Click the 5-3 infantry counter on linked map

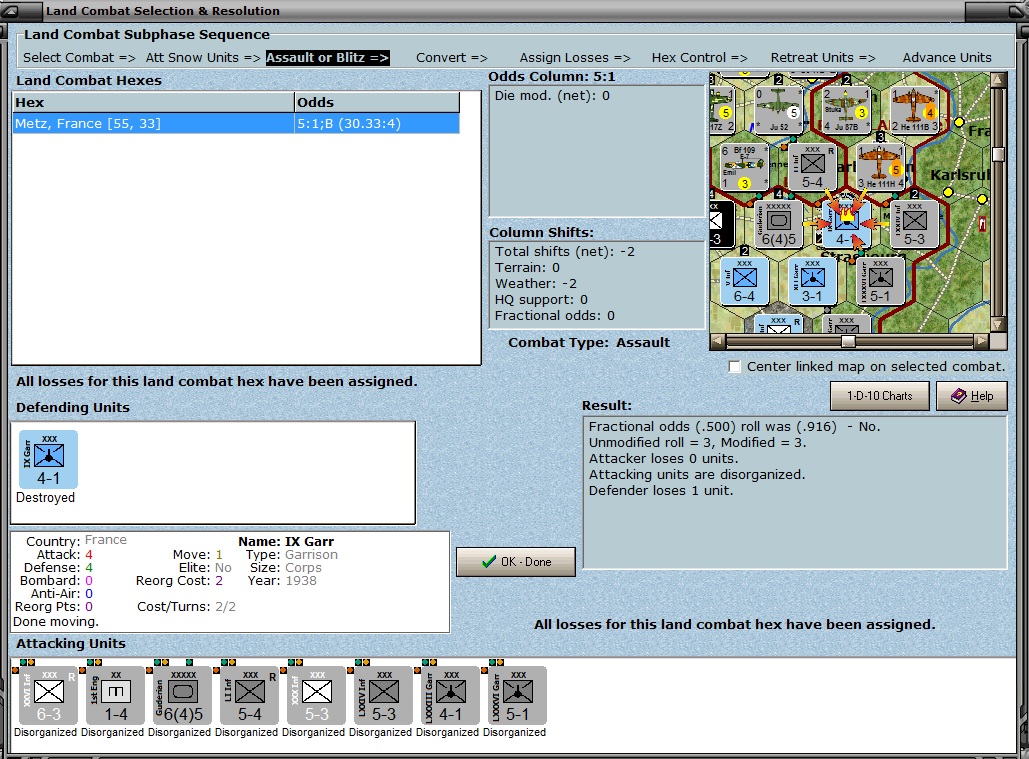(914, 224)
